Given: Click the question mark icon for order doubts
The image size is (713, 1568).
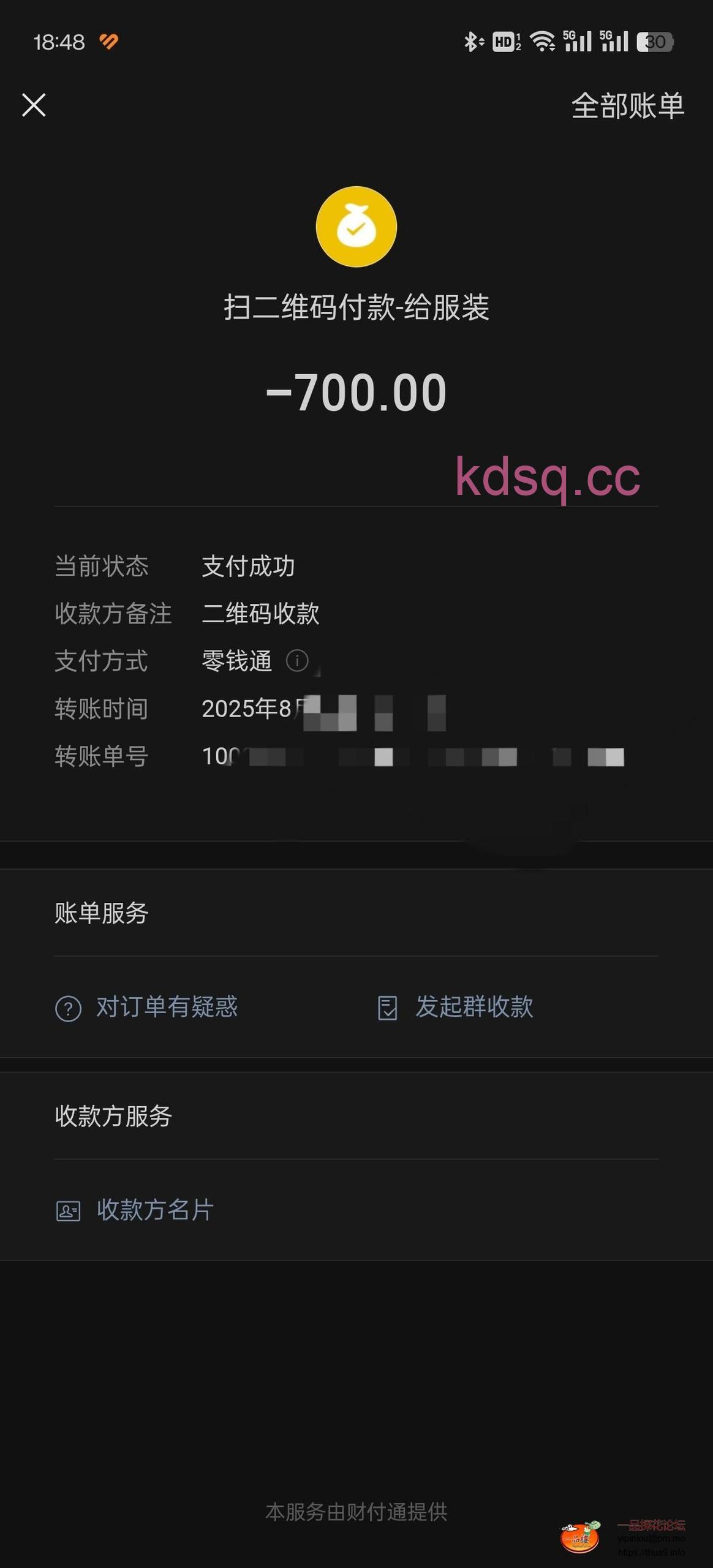Looking at the screenshot, I should pyautogui.click(x=68, y=1008).
